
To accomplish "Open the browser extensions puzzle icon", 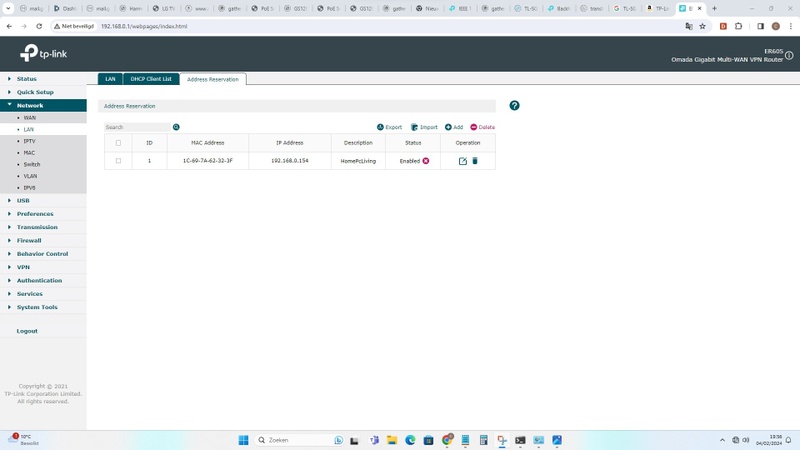I will coord(738,26).
